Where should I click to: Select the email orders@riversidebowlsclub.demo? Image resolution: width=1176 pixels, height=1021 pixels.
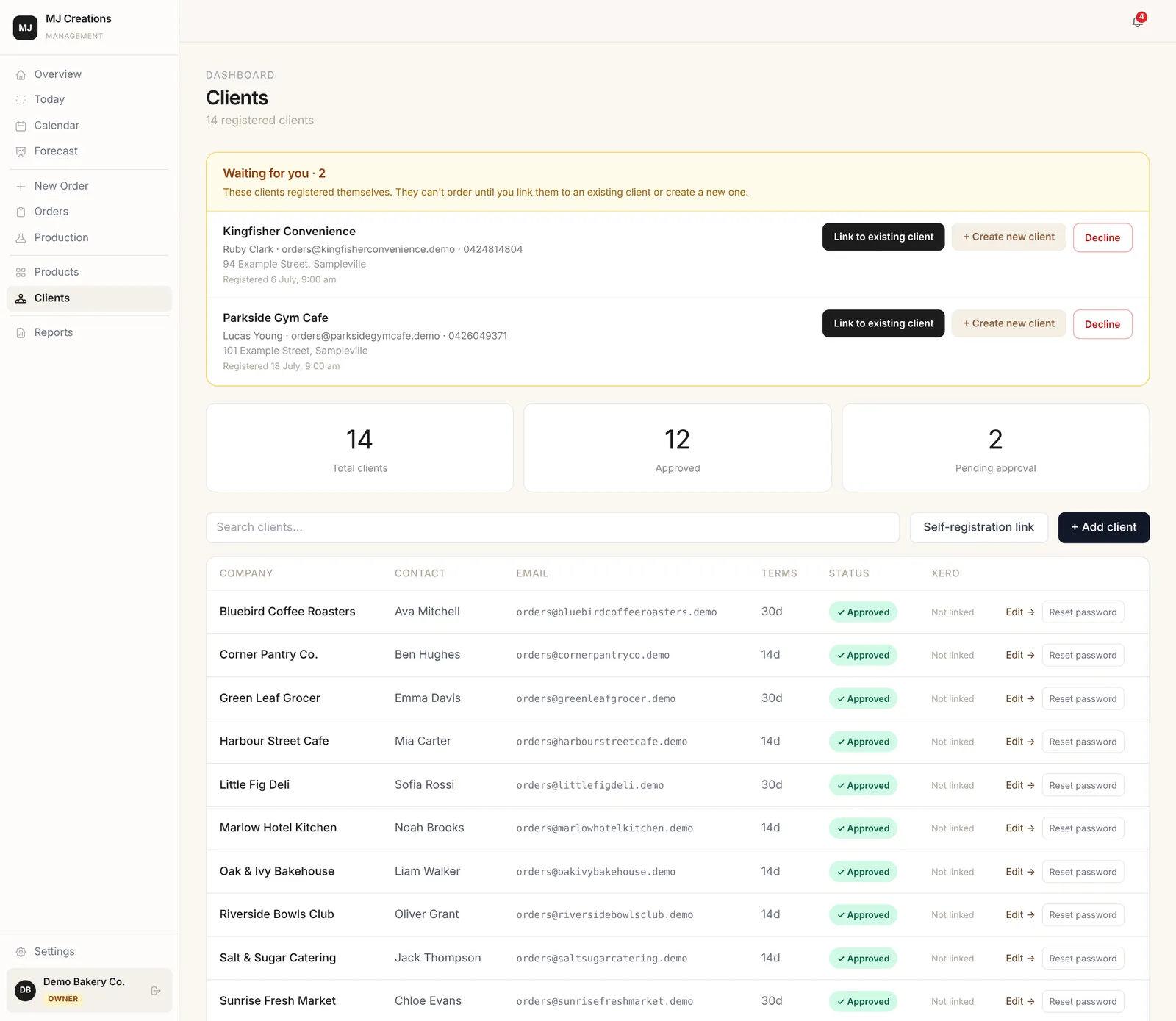pos(604,915)
